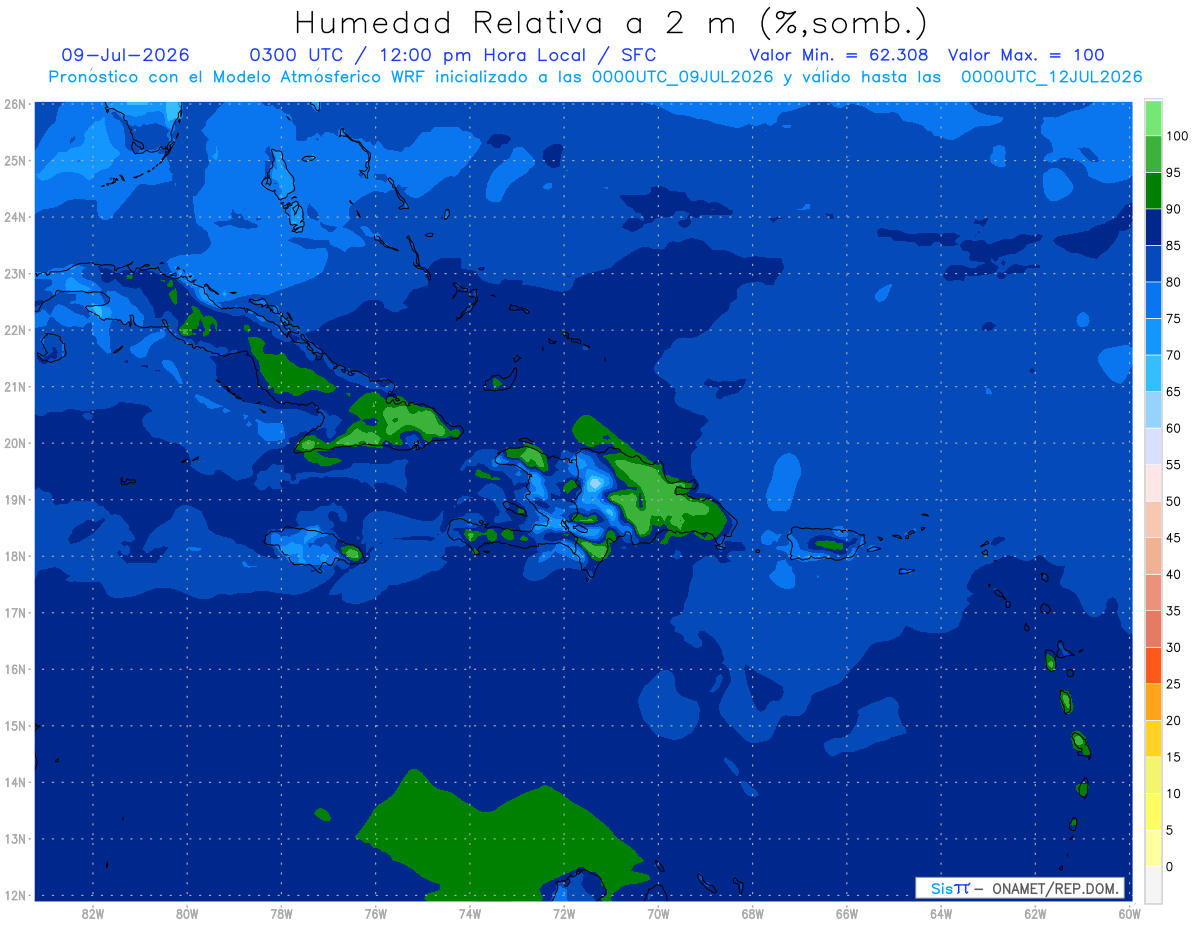Click the legend label '0'

1169,866
